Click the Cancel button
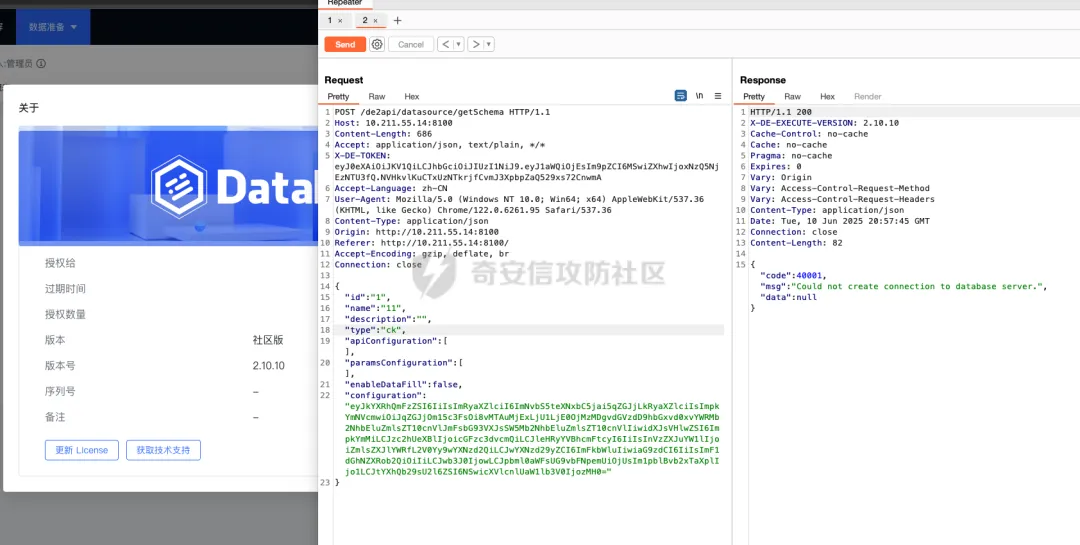 point(411,44)
